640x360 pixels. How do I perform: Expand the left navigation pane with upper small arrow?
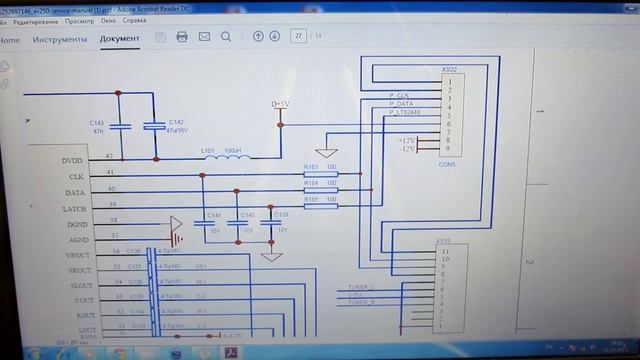coord(27,121)
